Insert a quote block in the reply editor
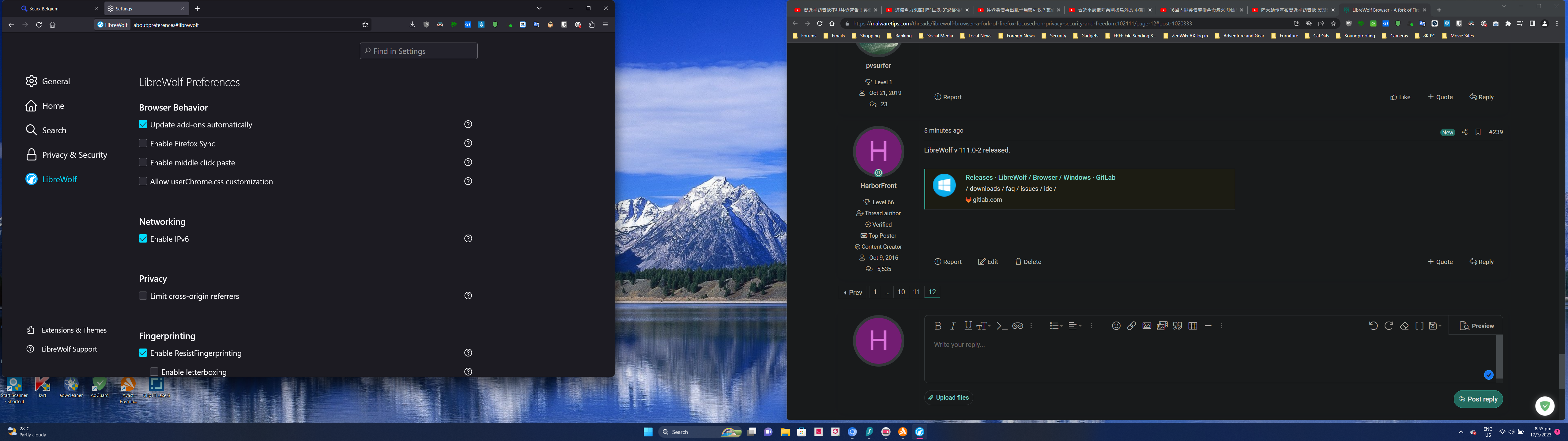 pyautogui.click(x=1178, y=326)
